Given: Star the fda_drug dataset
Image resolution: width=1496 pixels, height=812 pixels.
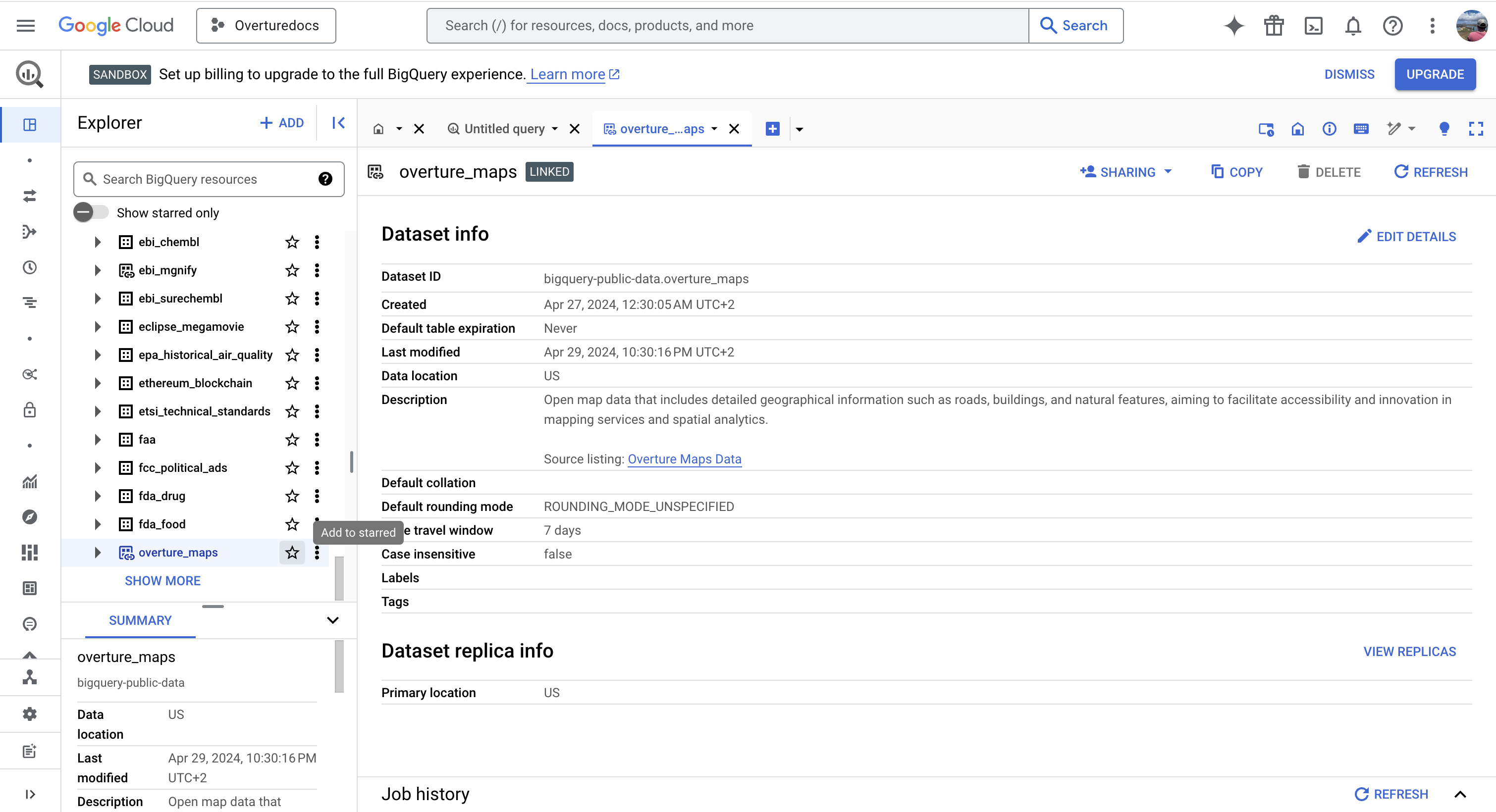Looking at the screenshot, I should [292, 496].
